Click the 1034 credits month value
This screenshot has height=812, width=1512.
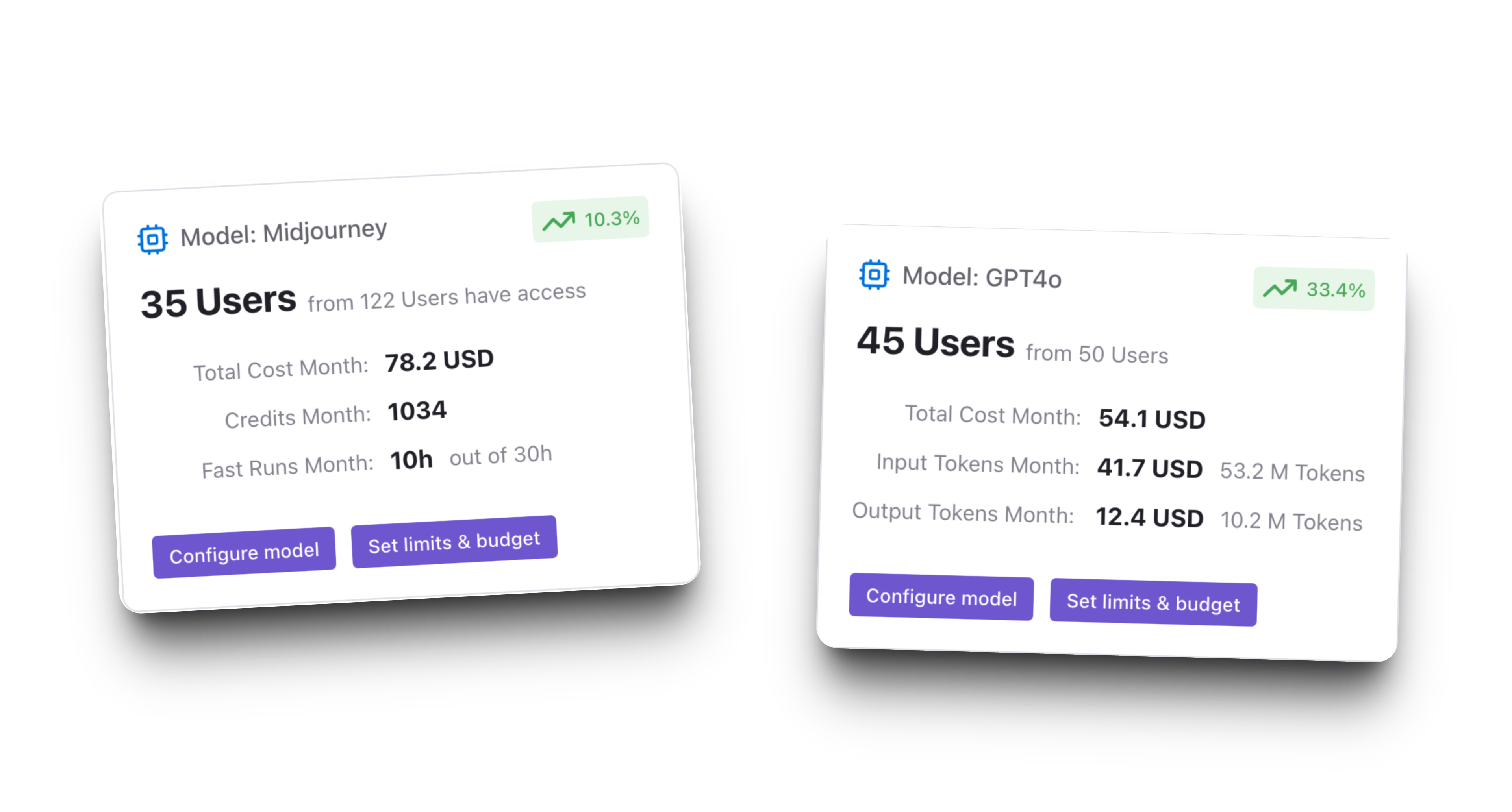[417, 411]
